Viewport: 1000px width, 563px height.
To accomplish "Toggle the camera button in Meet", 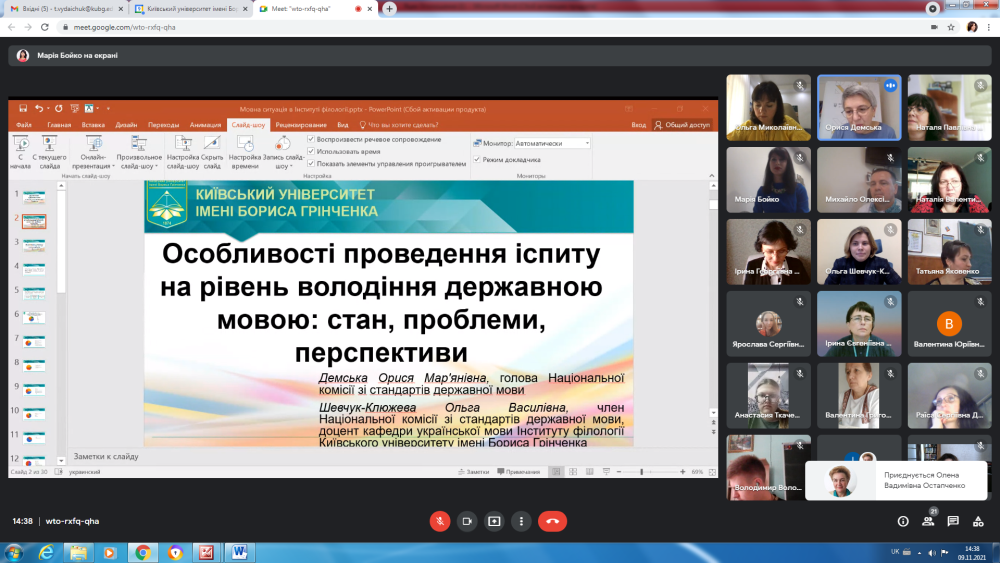I will click(467, 521).
